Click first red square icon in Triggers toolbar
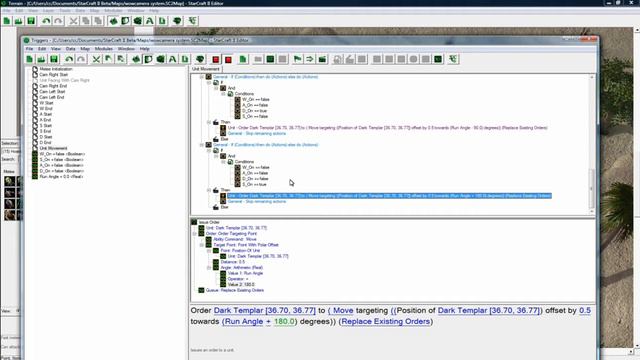 [x=216, y=60]
